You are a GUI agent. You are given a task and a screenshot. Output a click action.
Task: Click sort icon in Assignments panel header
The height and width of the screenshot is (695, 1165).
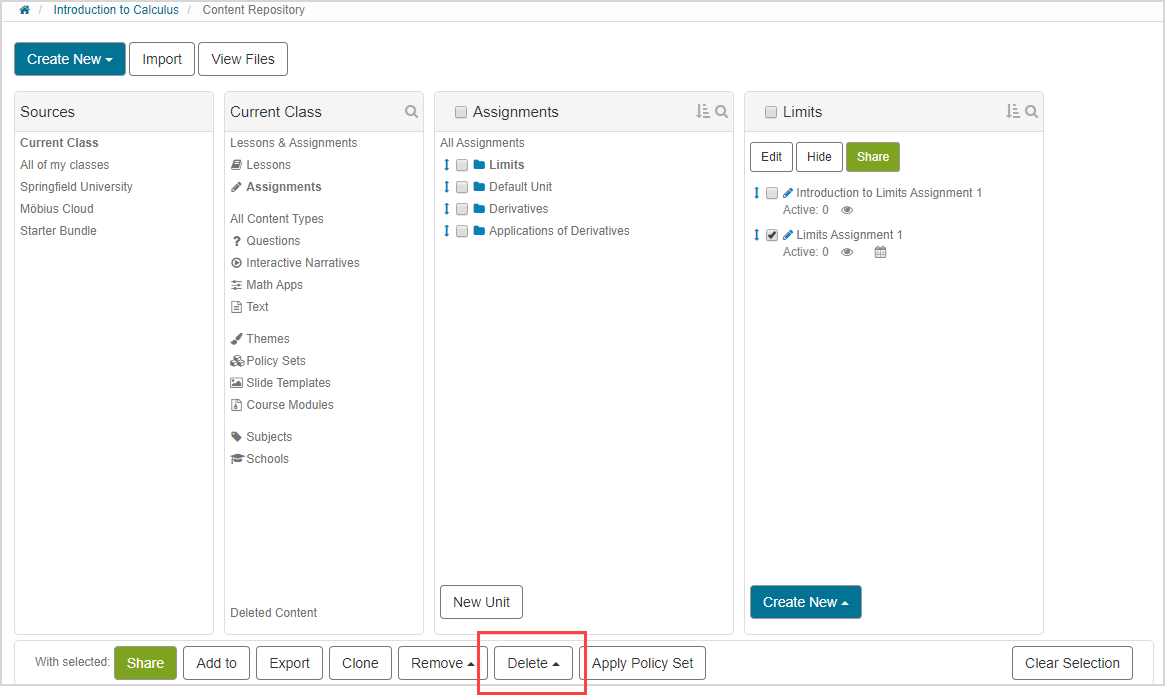702,112
